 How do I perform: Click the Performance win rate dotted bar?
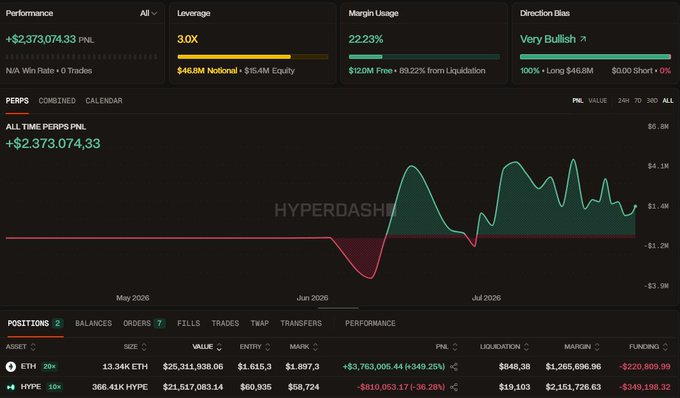click(82, 57)
